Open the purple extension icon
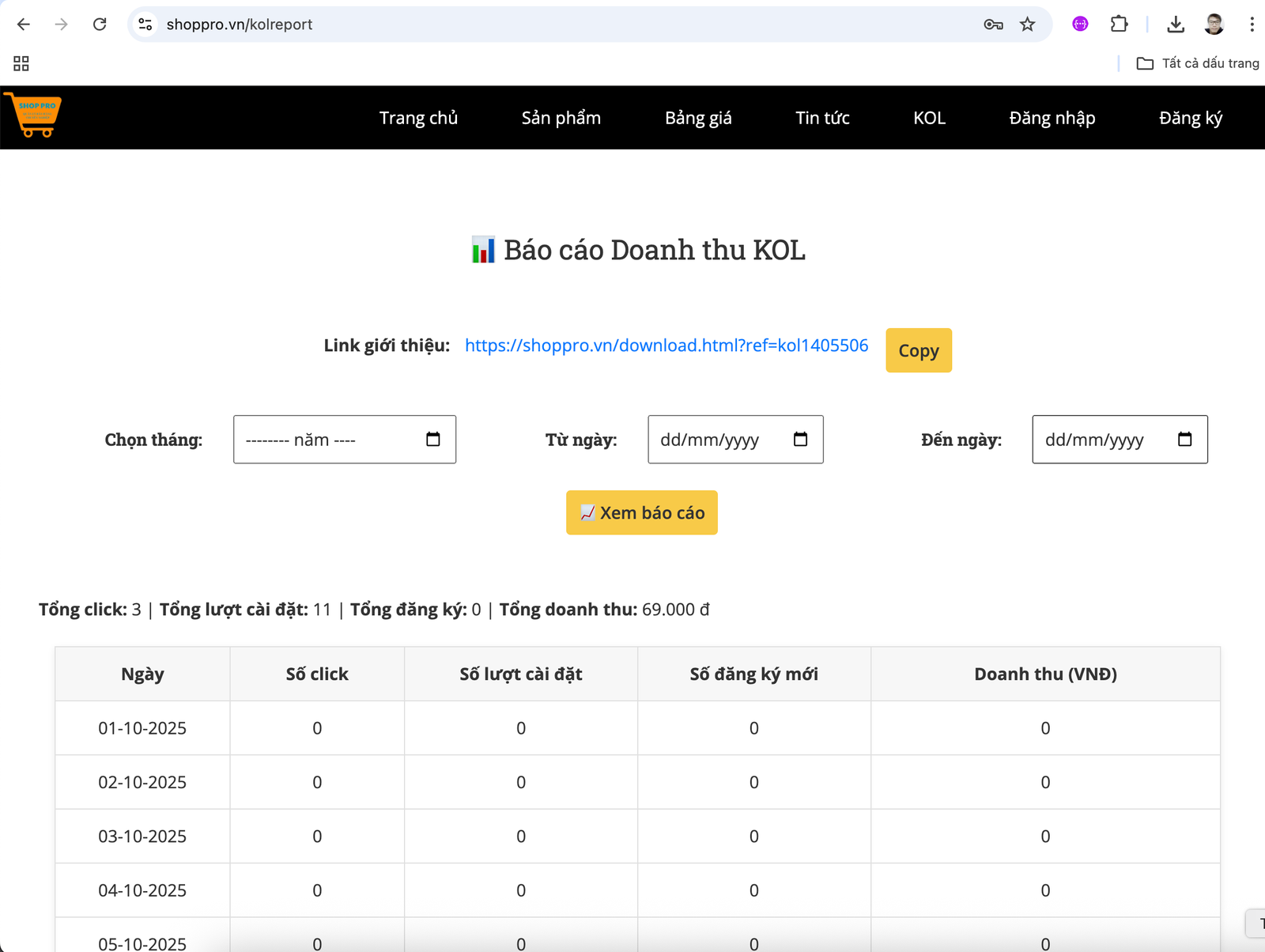The width and height of the screenshot is (1265, 952). pos(1078,24)
